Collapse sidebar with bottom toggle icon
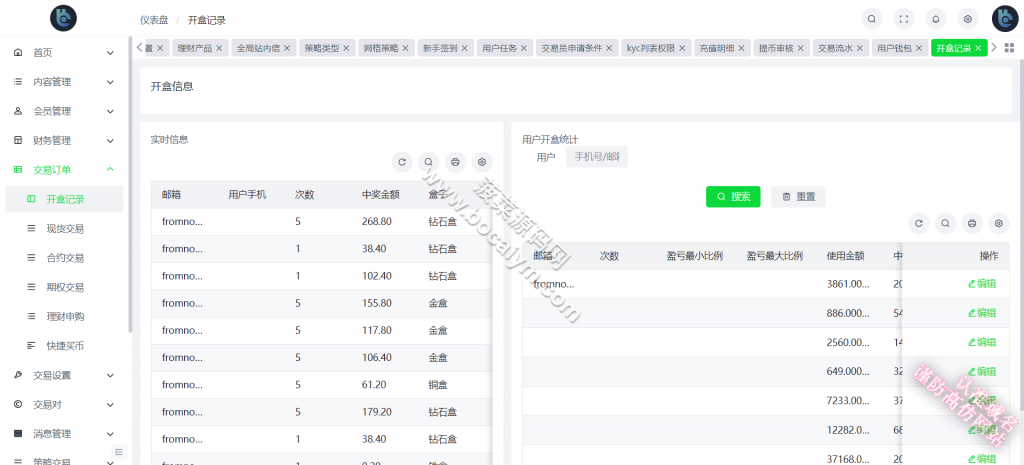 (118, 451)
